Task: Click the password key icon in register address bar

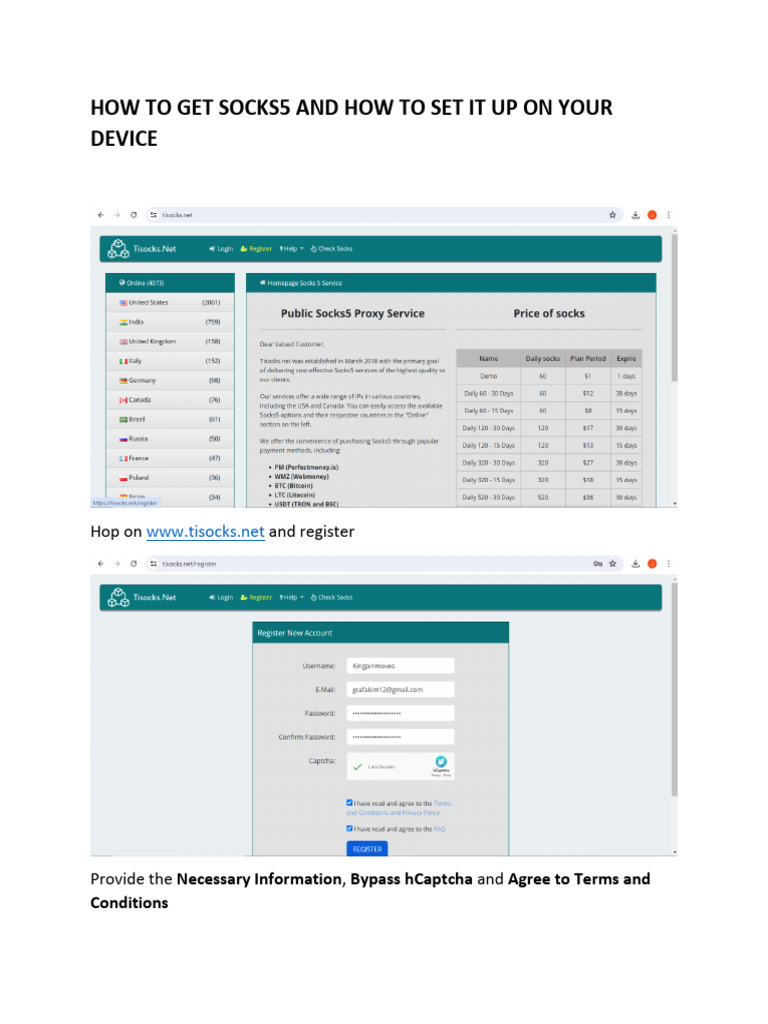Action: (598, 564)
